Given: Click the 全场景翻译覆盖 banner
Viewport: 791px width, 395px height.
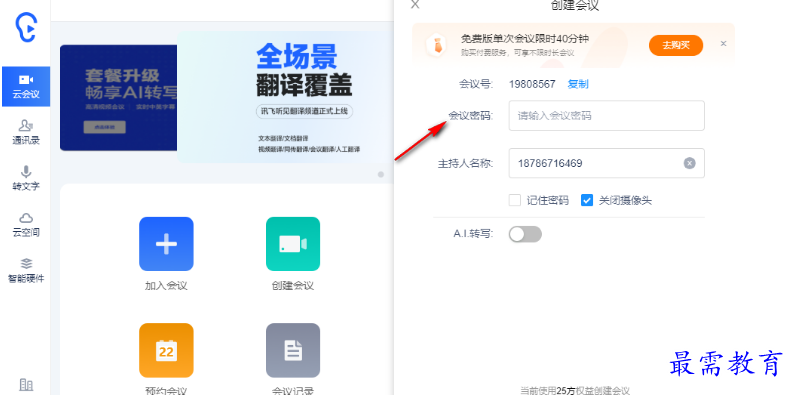Looking at the screenshot, I should click(x=285, y=97).
